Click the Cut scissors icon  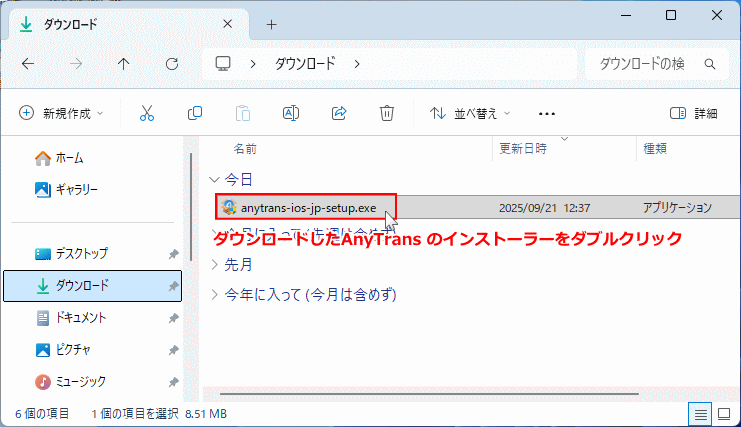coord(146,113)
